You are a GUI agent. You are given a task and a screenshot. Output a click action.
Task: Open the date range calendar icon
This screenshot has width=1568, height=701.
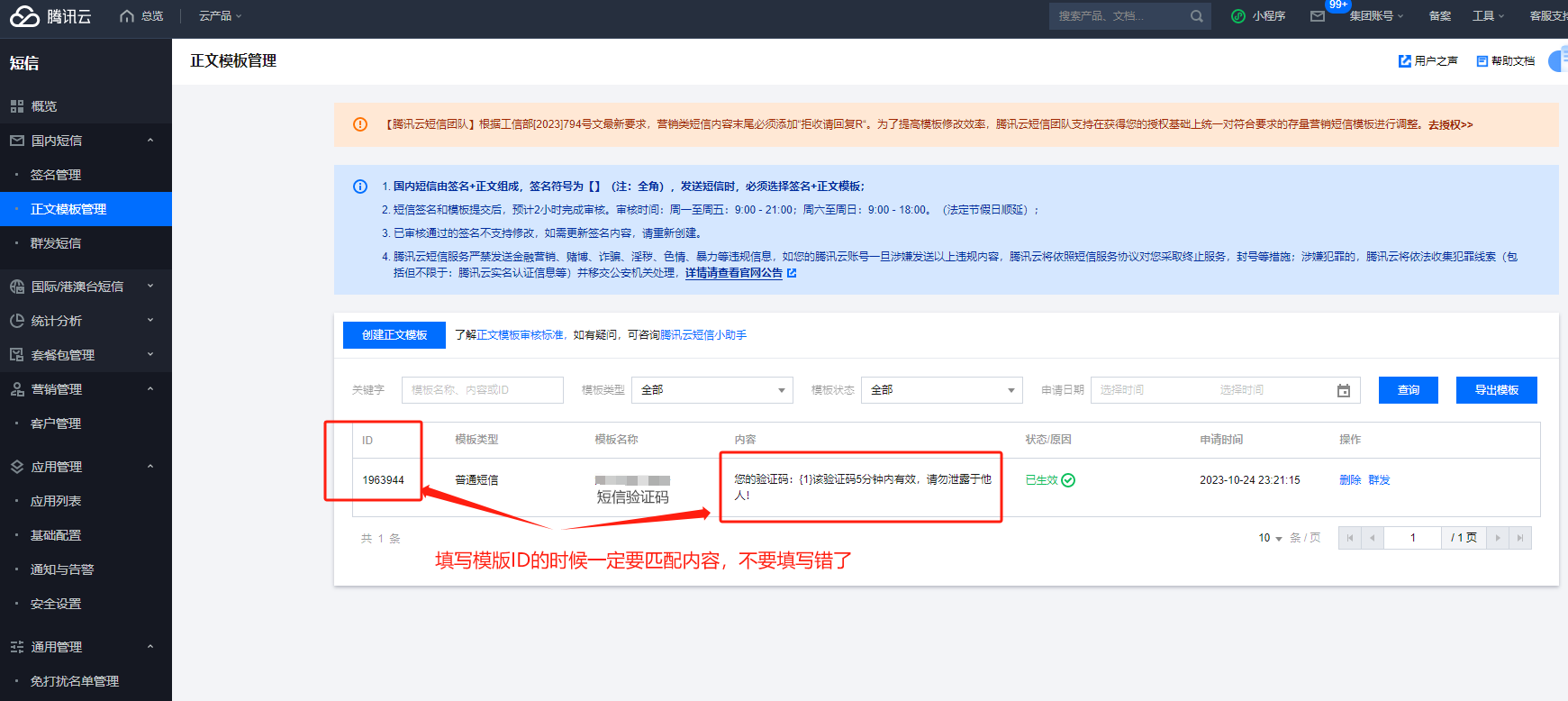tap(1344, 390)
